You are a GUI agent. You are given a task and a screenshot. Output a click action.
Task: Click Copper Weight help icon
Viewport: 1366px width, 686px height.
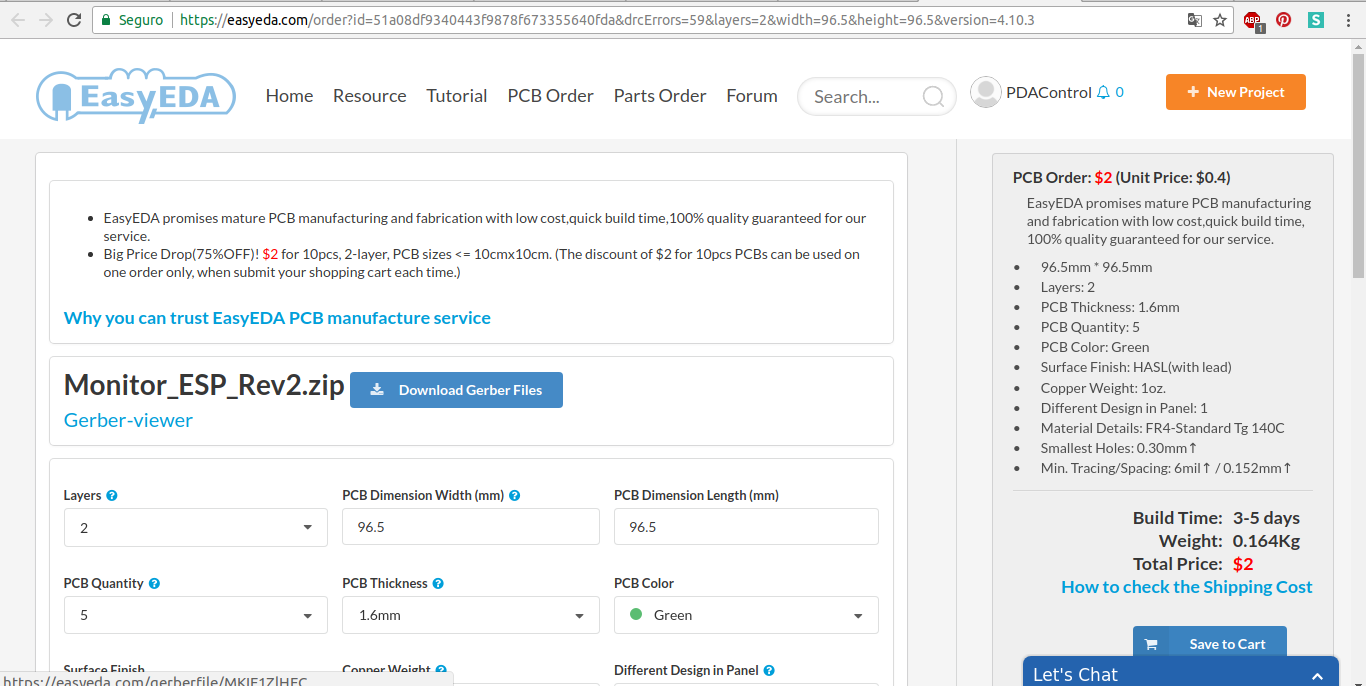[441, 671]
